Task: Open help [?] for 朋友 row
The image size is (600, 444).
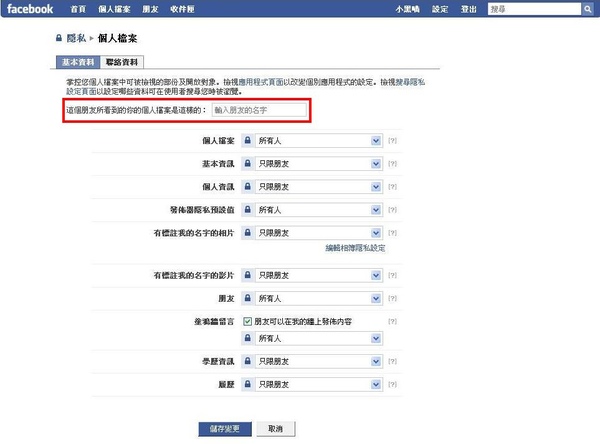Action: pos(392,298)
